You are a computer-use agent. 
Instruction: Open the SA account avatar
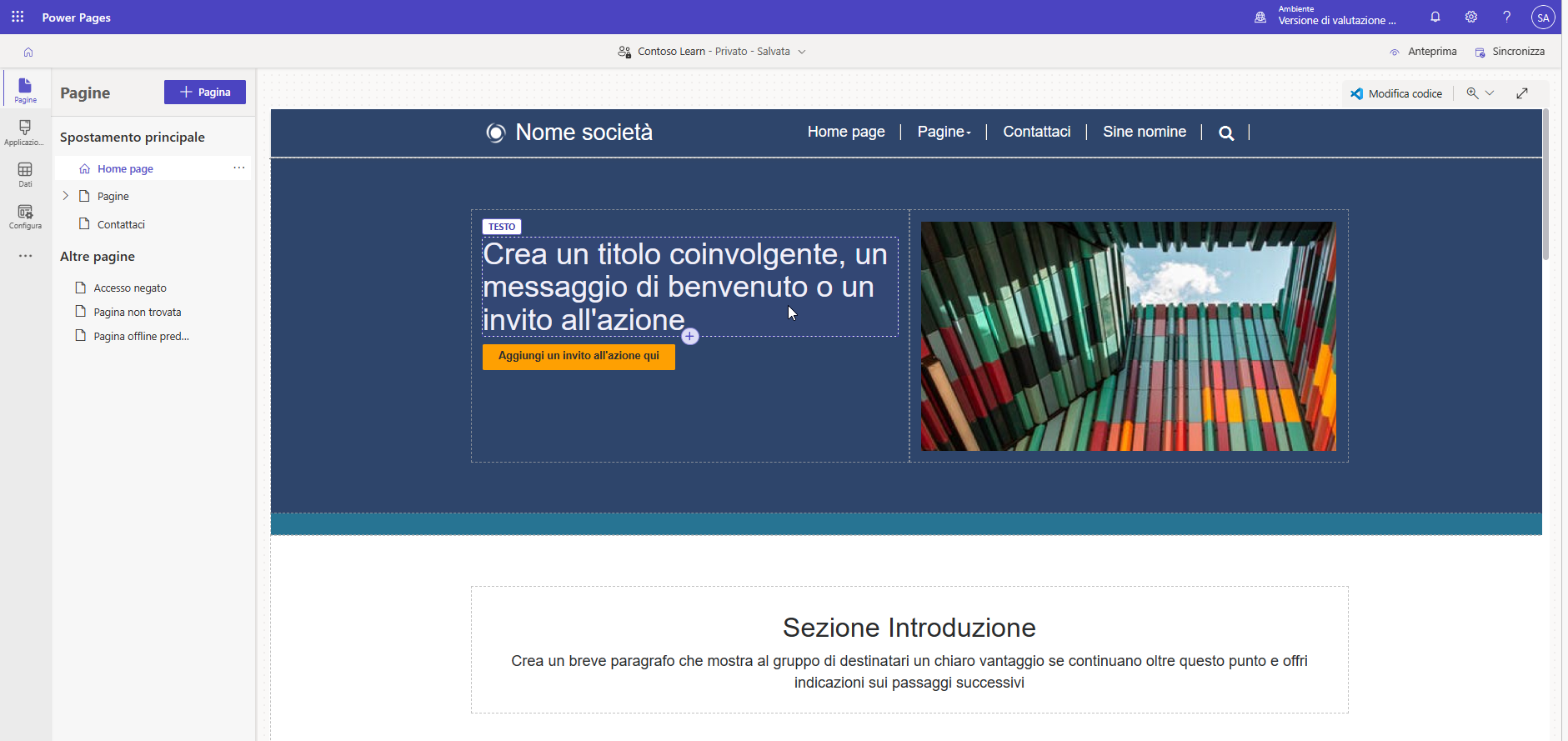pyautogui.click(x=1543, y=17)
